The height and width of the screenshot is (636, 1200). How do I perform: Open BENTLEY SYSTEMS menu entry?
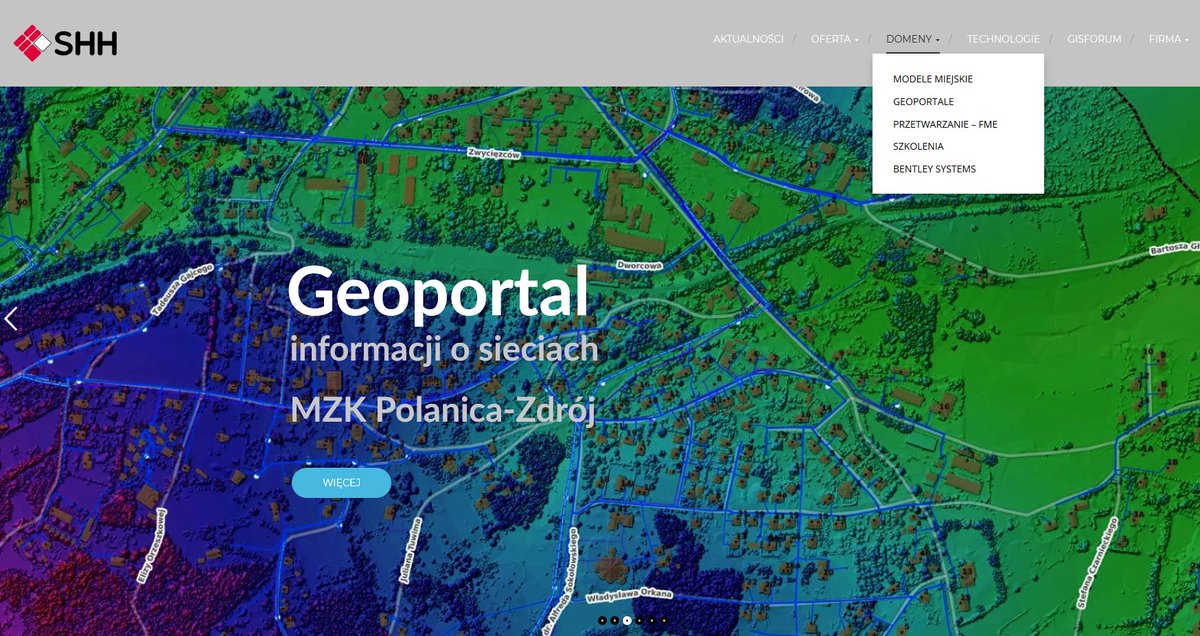pos(935,168)
